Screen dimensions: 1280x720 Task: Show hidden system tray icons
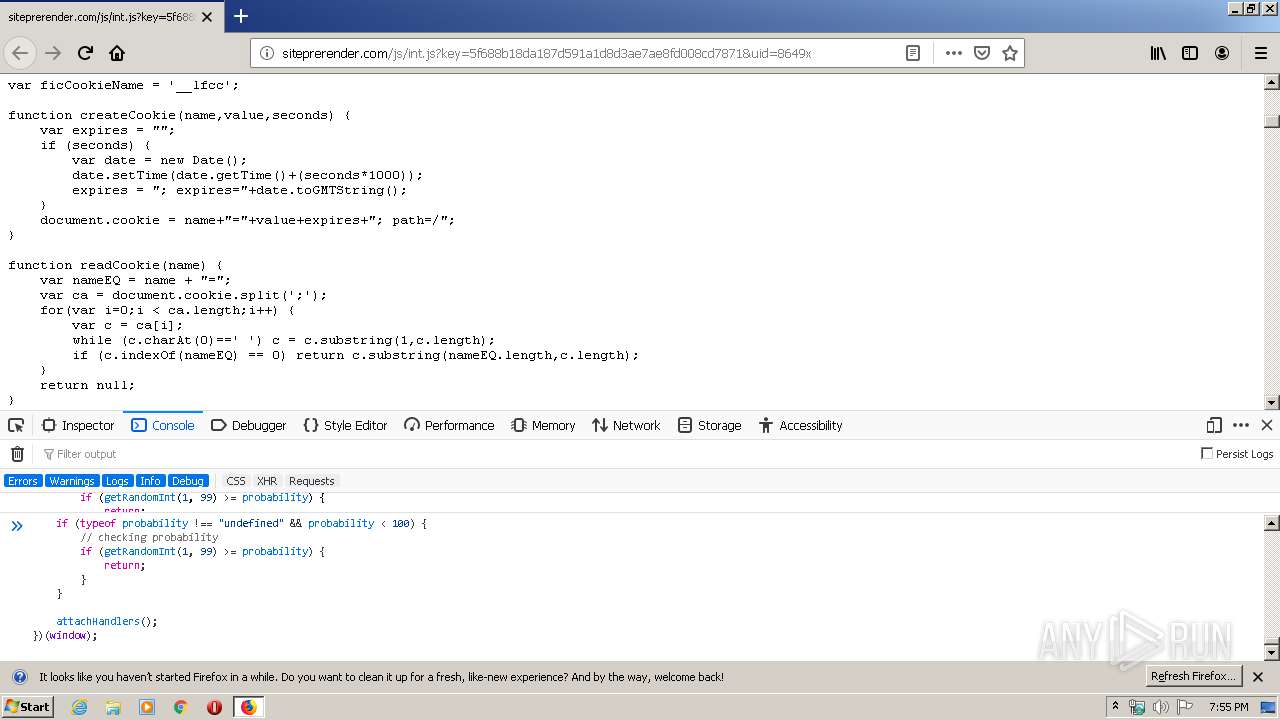[1116, 707]
